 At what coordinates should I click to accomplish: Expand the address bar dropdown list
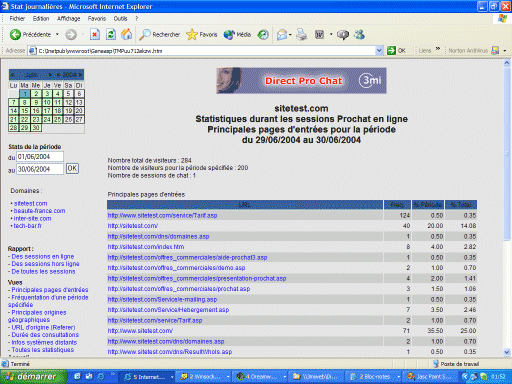379,51
